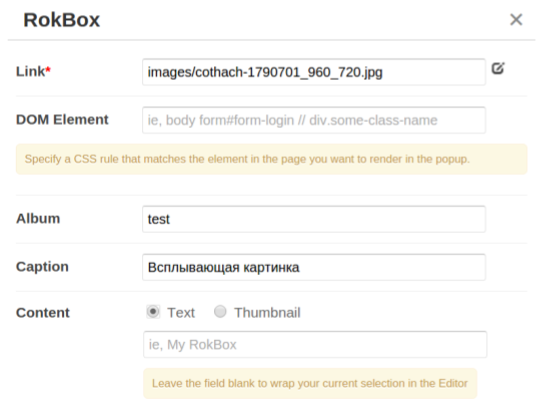Select the Text content radio button
Screen dimensions: 544x408
153,312
